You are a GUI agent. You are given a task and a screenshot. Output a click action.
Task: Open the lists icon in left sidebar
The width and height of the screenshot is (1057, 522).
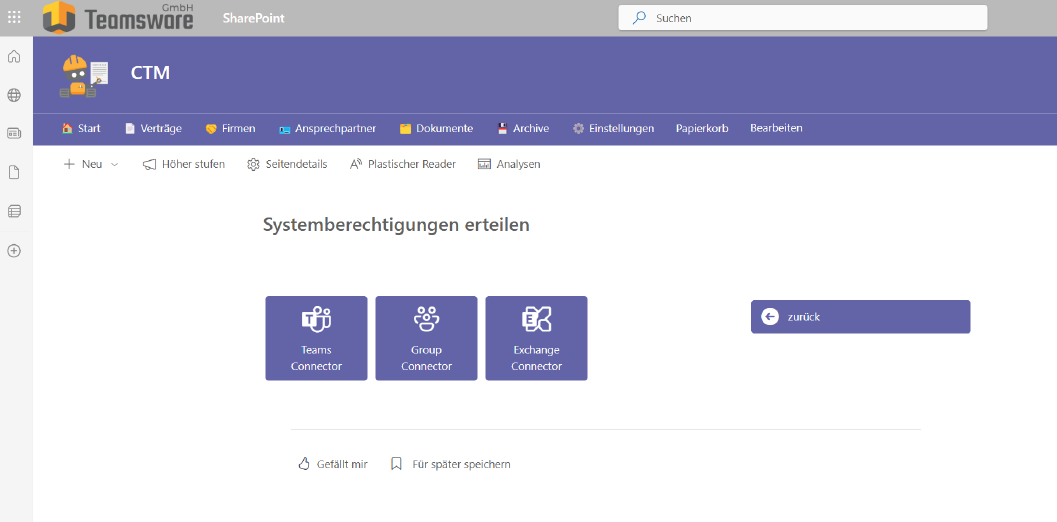(14, 211)
